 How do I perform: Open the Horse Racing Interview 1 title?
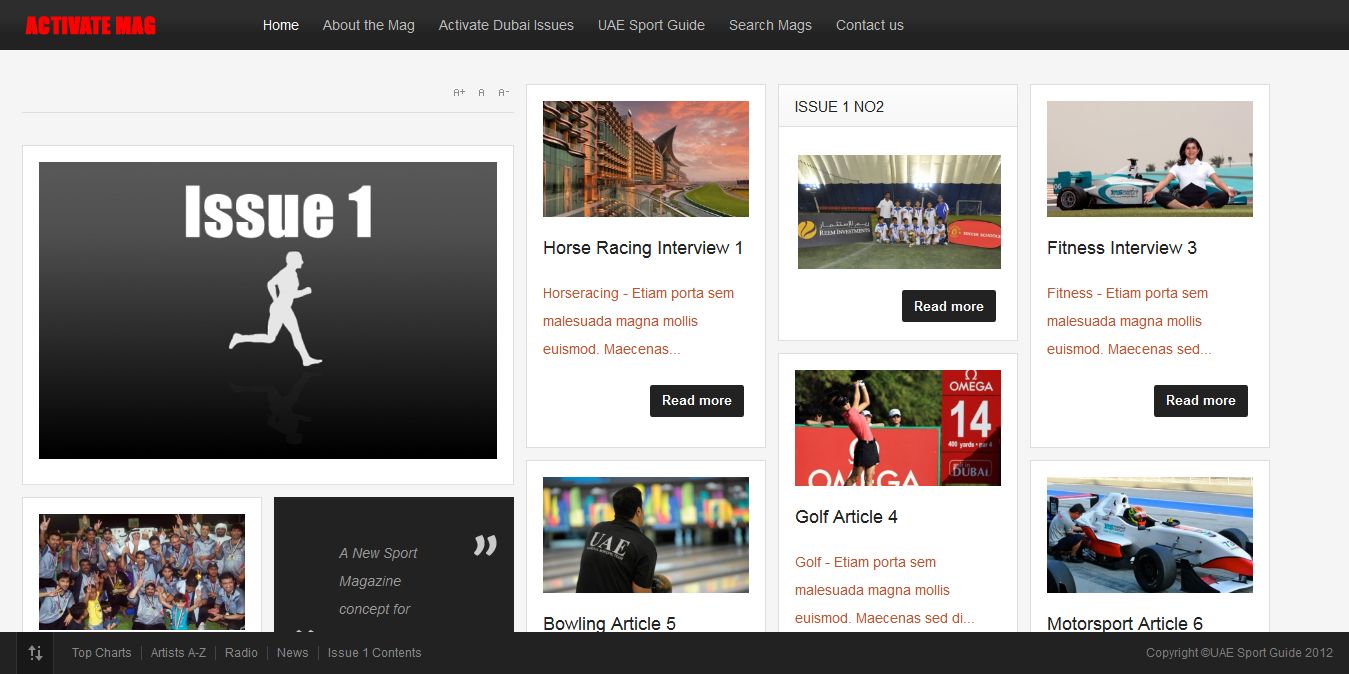tap(643, 248)
